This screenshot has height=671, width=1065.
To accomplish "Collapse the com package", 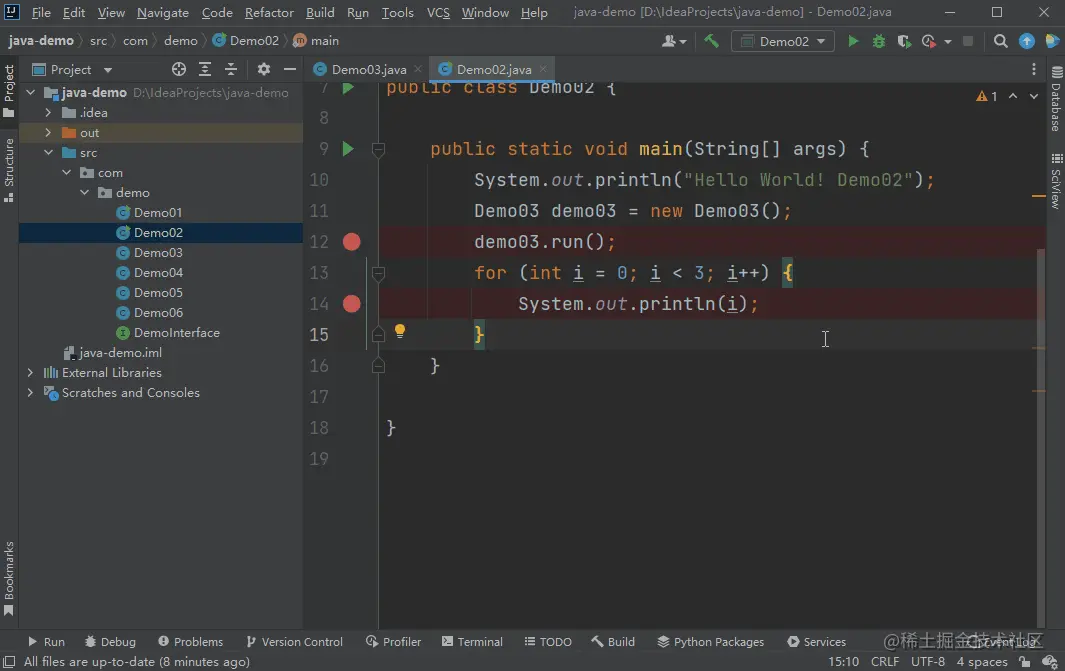I will (67, 173).
